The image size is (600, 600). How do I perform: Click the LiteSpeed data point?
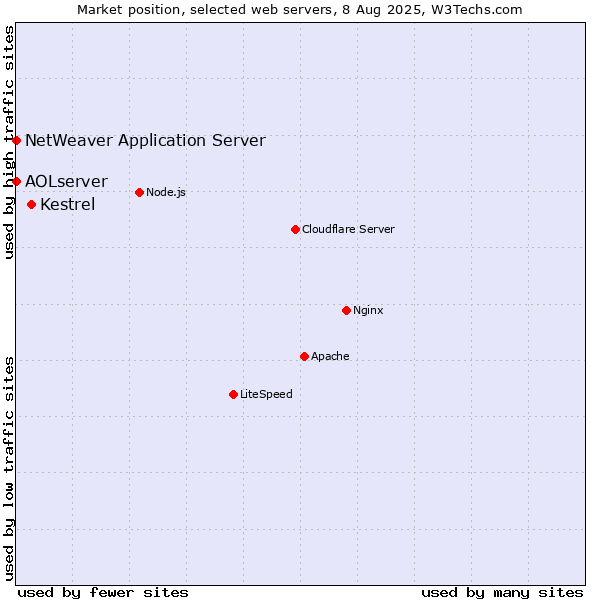pyautogui.click(x=233, y=394)
